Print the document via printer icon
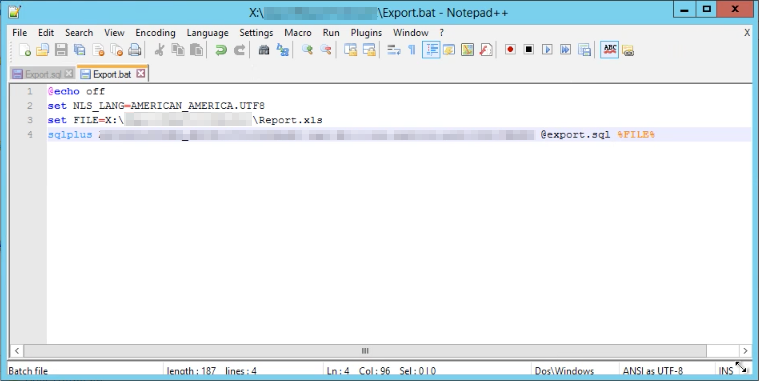Viewport: 759px width, 381px height. tap(135, 50)
